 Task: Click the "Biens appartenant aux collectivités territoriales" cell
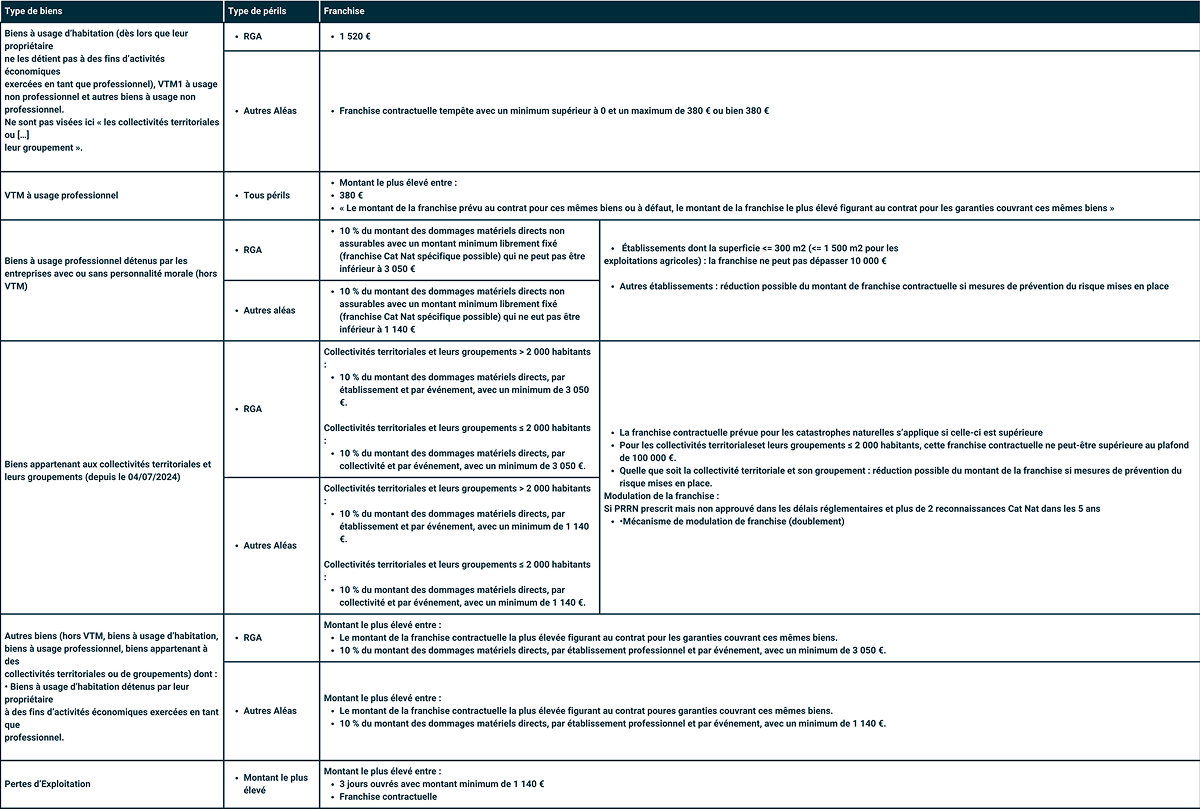click(x=108, y=470)
